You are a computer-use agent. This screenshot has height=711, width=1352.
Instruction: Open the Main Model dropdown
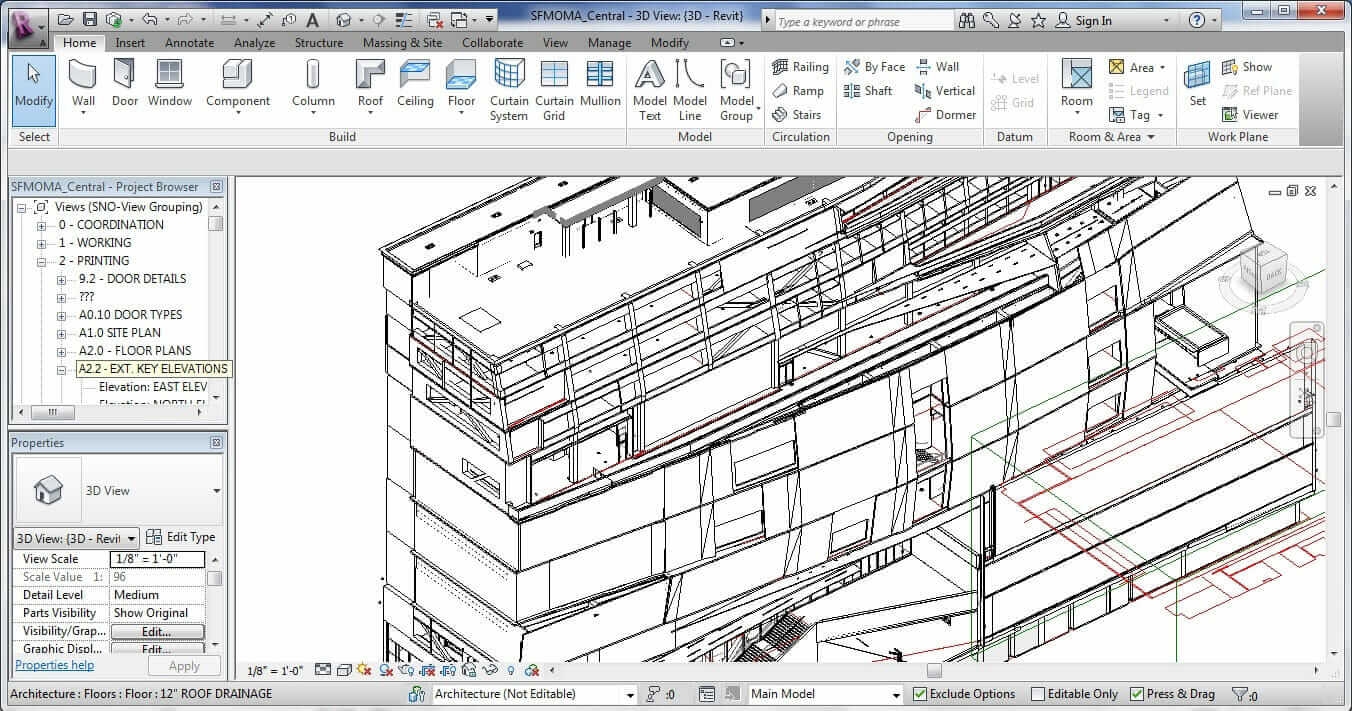coord(897,693)
